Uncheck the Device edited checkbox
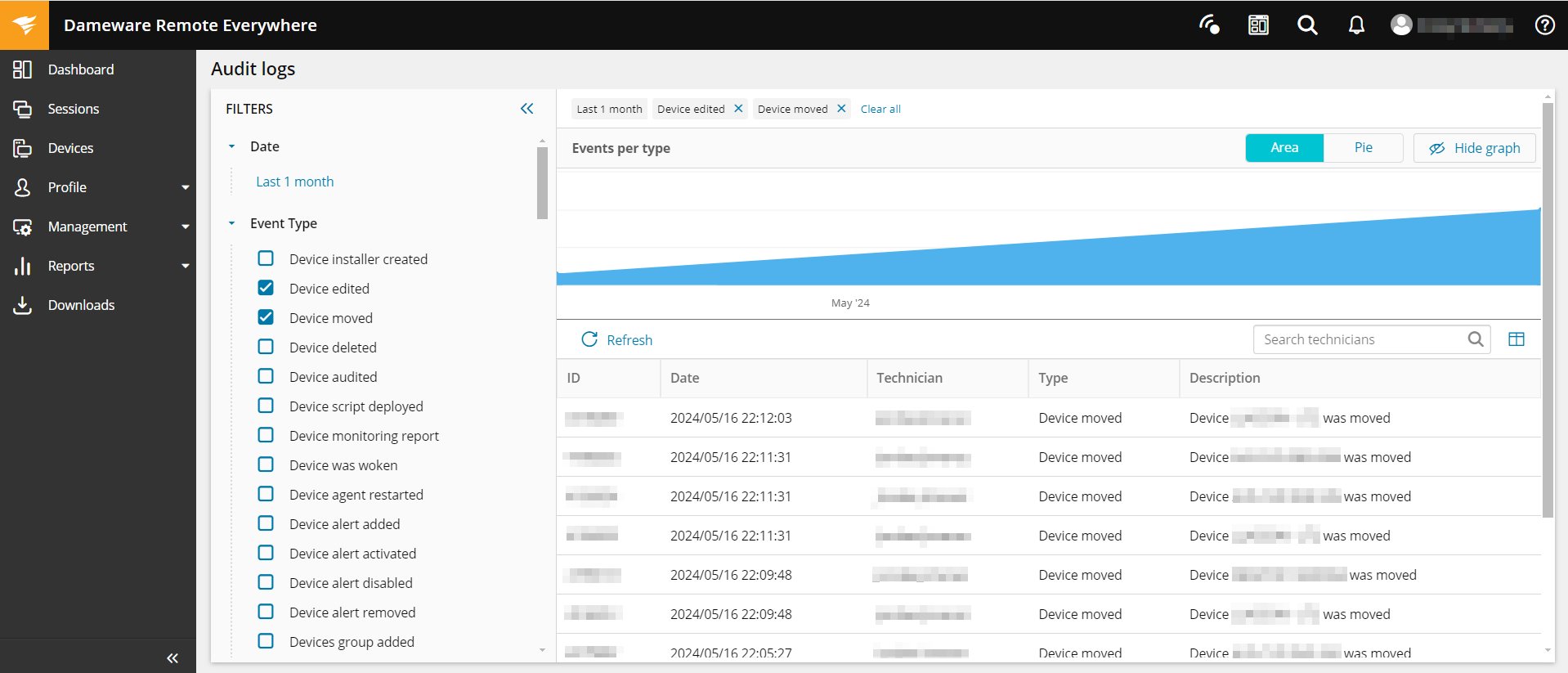1568x673 pixels. click(266, 288)
